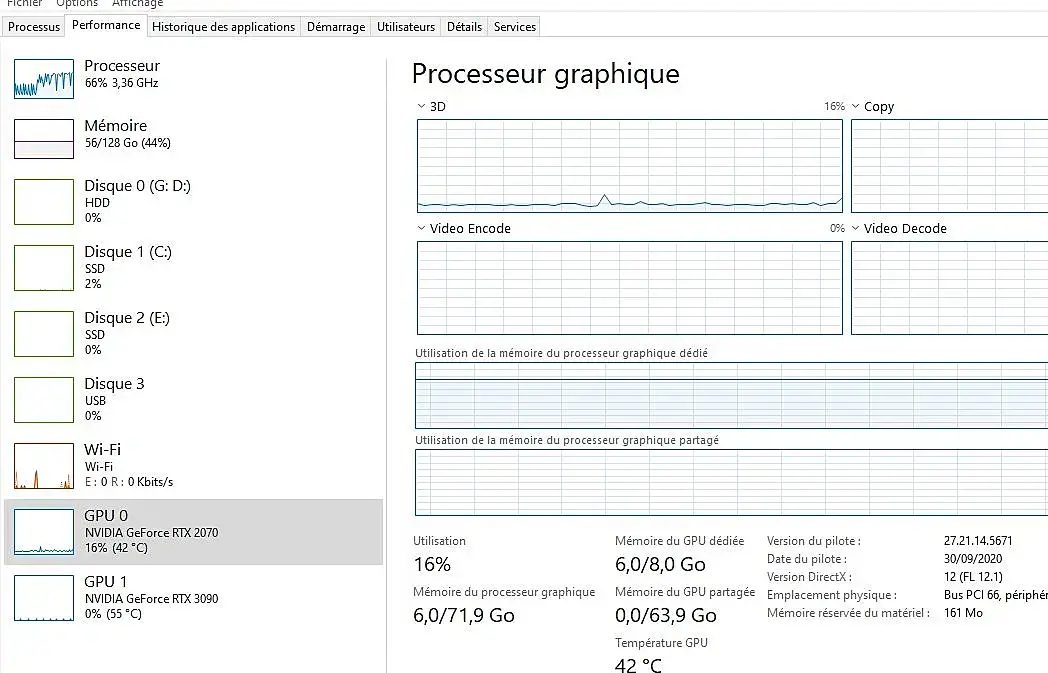Switch to the Processus tab
The image size is (1048, 673).
pyautogui.click(x=34, y=27)
